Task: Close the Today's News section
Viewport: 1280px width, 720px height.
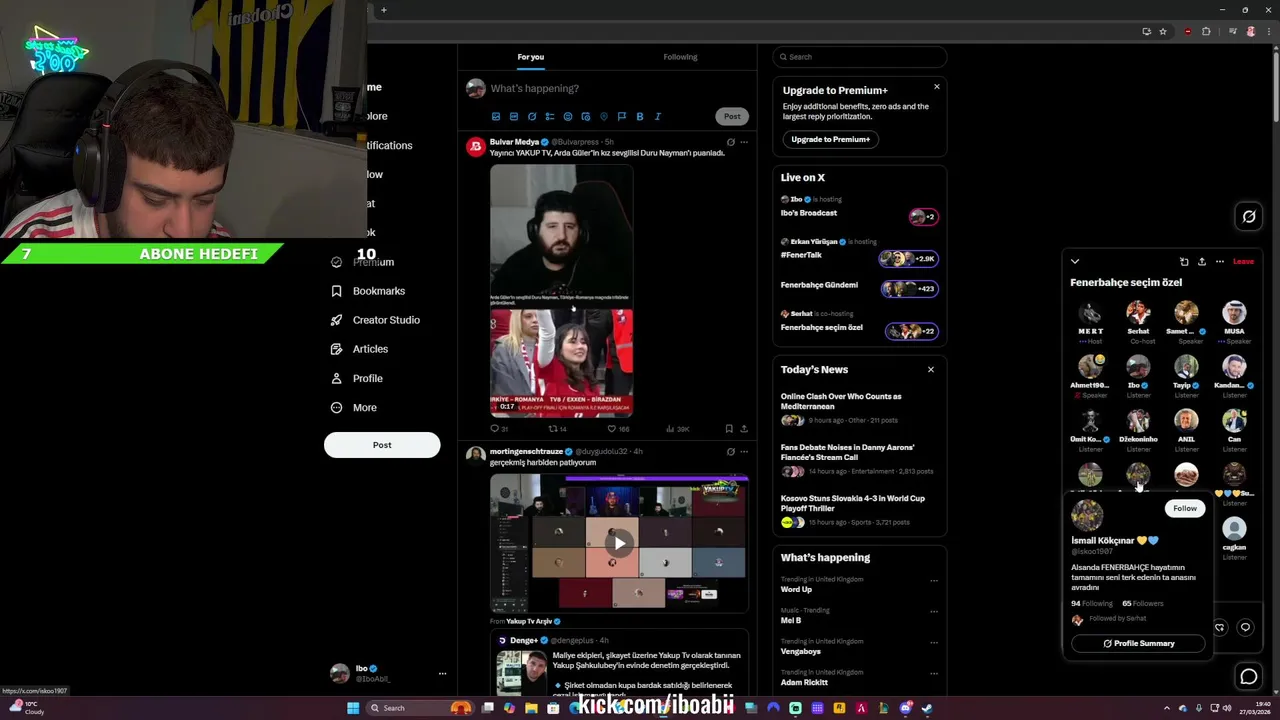Action: pyautogui.click(x=930, y=370)
